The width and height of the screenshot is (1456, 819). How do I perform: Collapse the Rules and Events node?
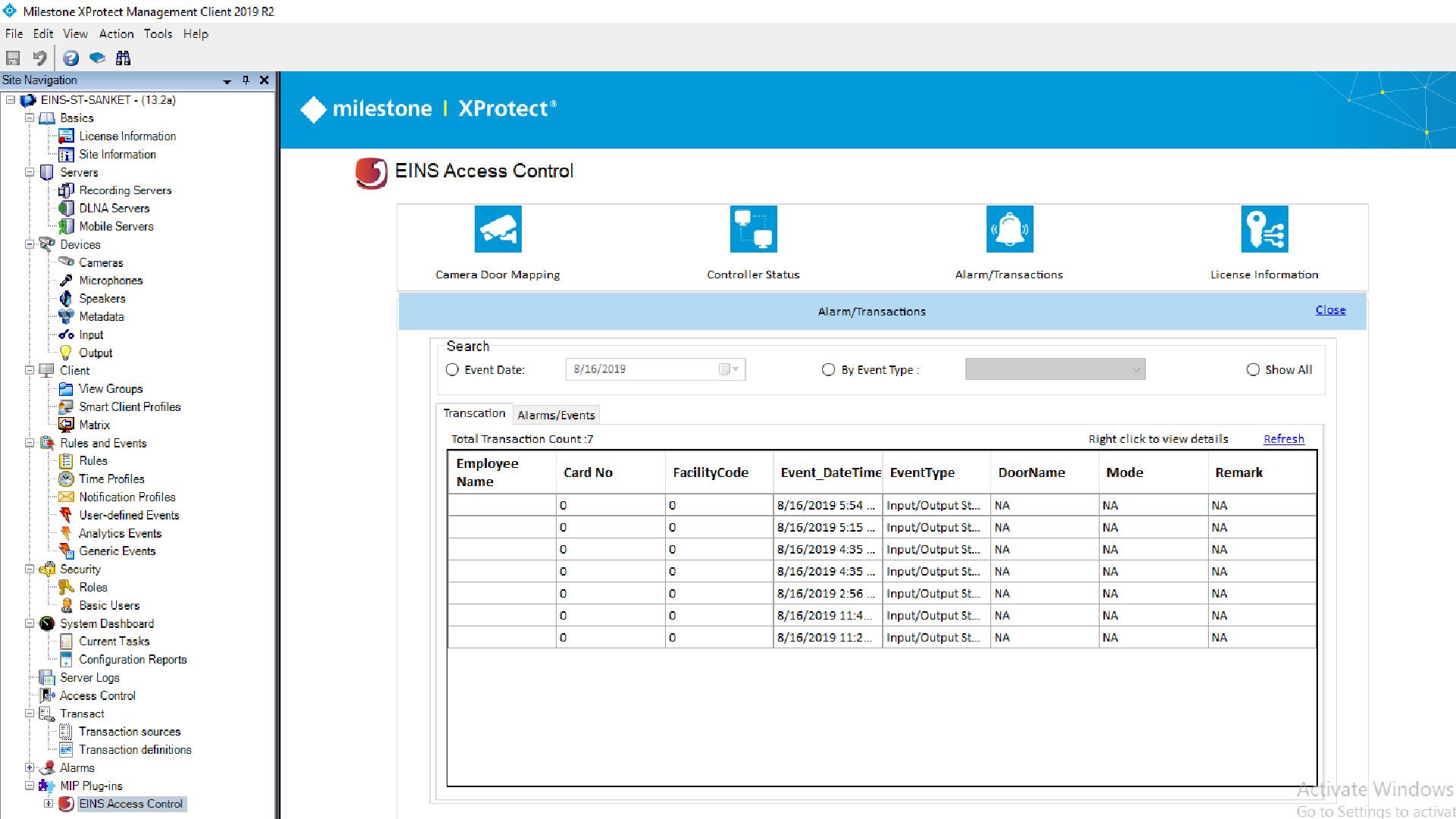30,443
